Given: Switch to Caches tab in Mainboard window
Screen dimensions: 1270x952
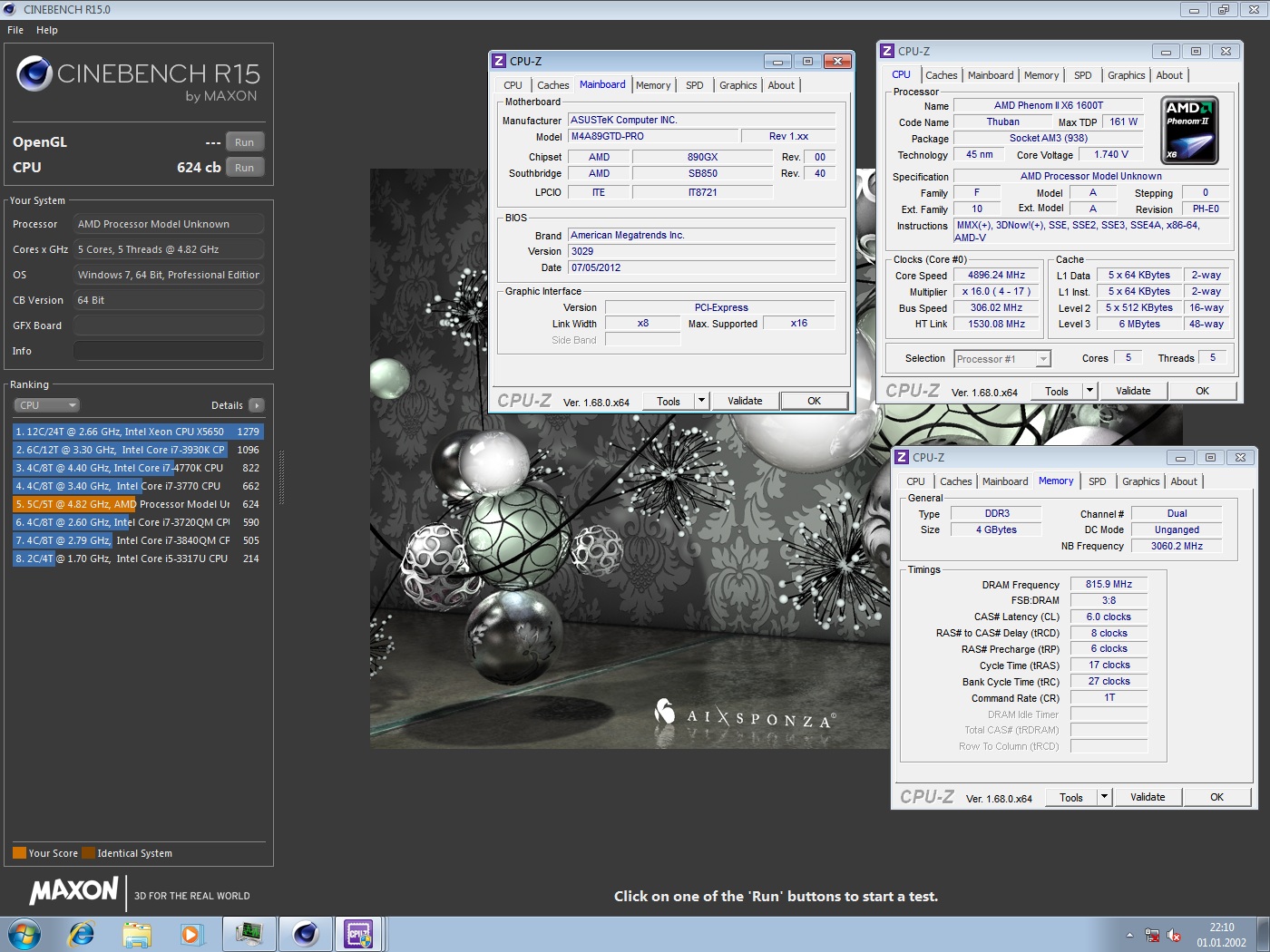Looking at the screenshot, I should (x=552, y=85).
